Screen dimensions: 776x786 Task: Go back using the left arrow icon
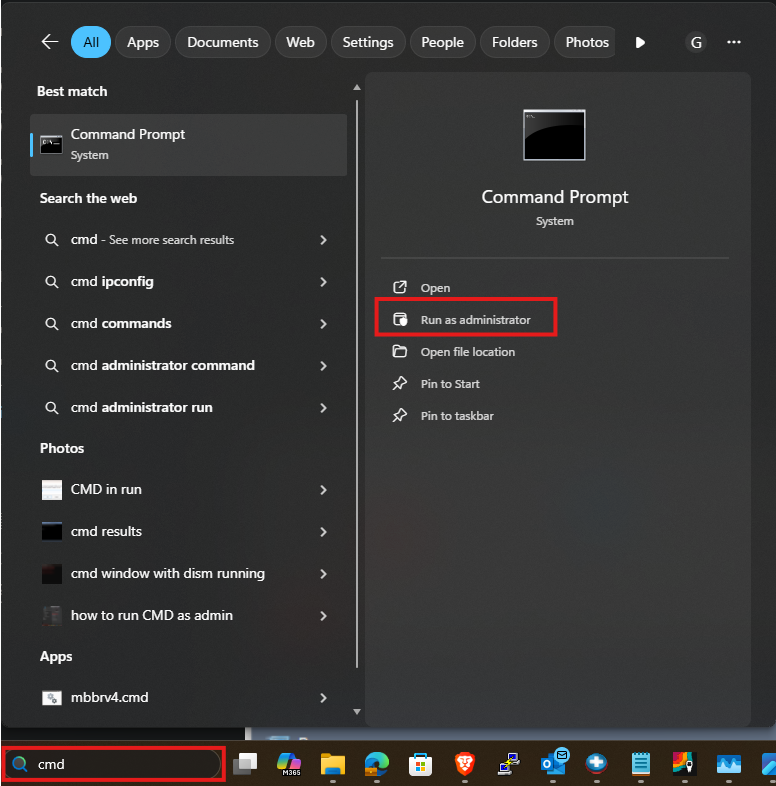click(x=50, y=42)
